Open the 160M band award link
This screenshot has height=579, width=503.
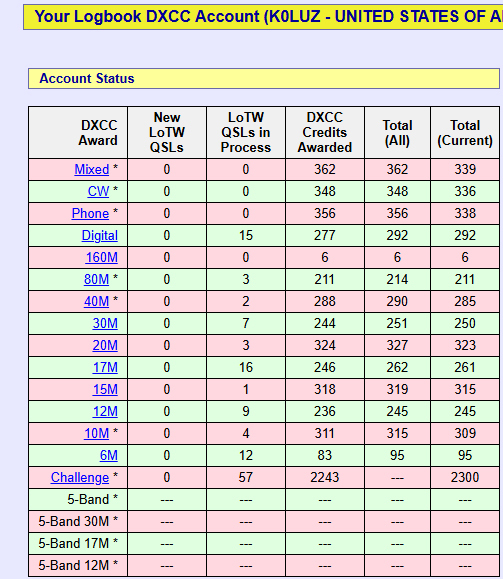[x=102, y=257]
